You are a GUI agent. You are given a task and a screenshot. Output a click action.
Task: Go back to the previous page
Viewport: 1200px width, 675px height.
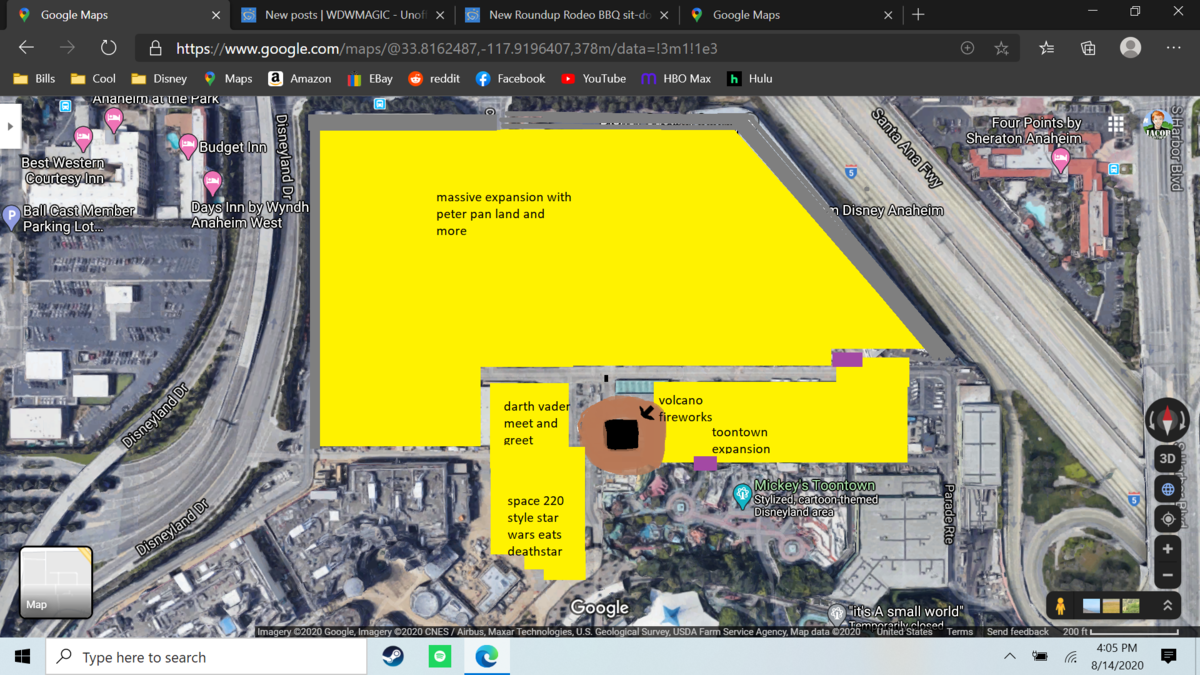pyautogui.click(x=26, y=48)
